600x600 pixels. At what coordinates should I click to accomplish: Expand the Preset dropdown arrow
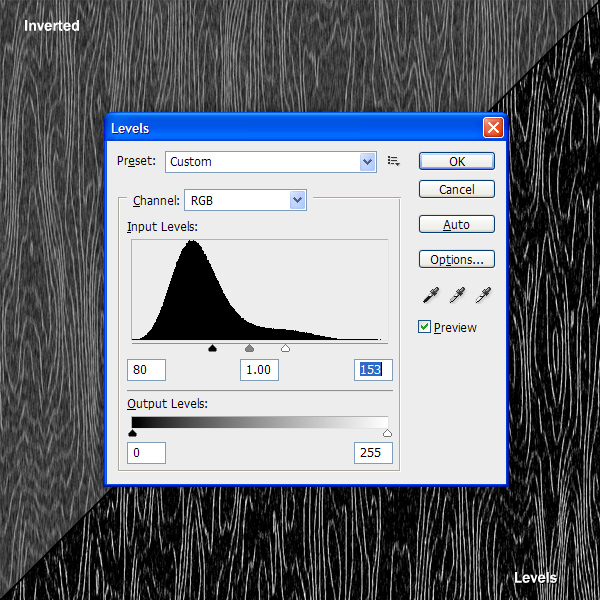click(367, 162)
